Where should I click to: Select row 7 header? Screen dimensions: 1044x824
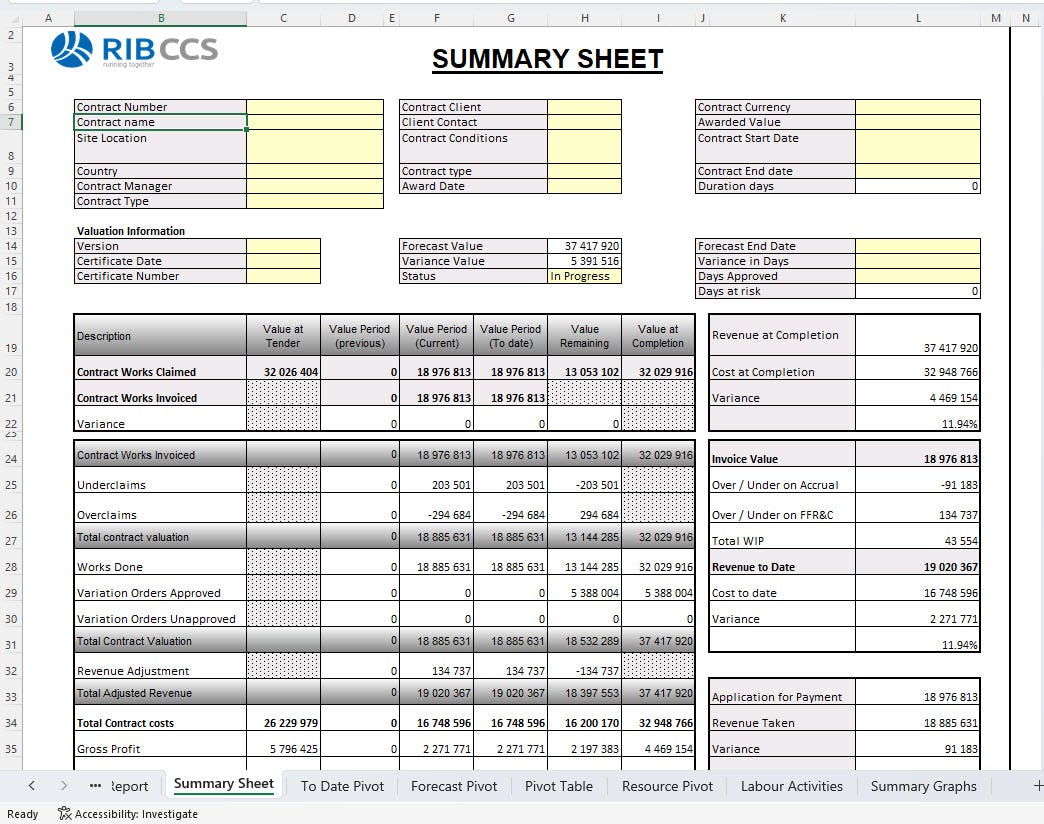tap(11, 122)
